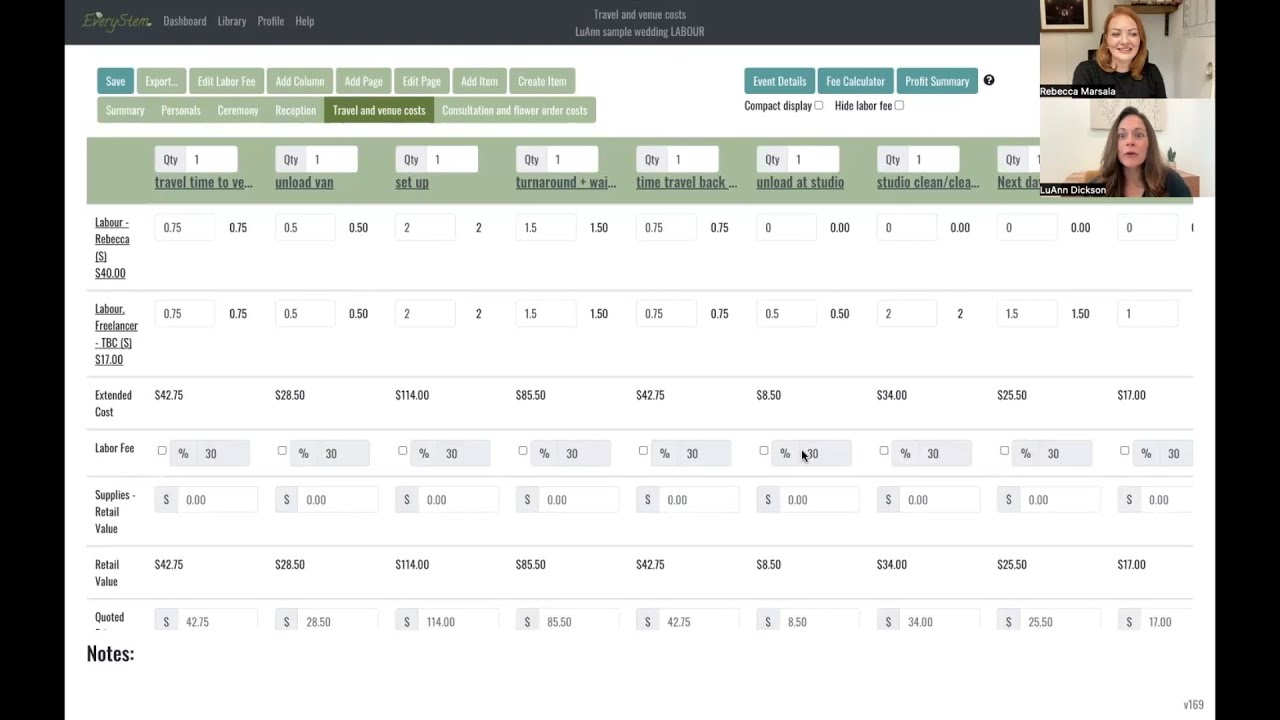
Task: Open the unload van column link
Action: pyautogui.click(x=304, y=182)
